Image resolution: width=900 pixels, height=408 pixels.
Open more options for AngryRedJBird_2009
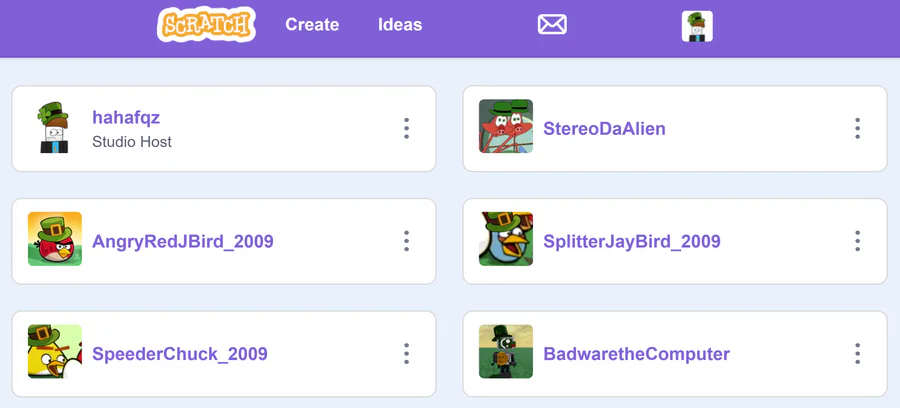[406, 241]
